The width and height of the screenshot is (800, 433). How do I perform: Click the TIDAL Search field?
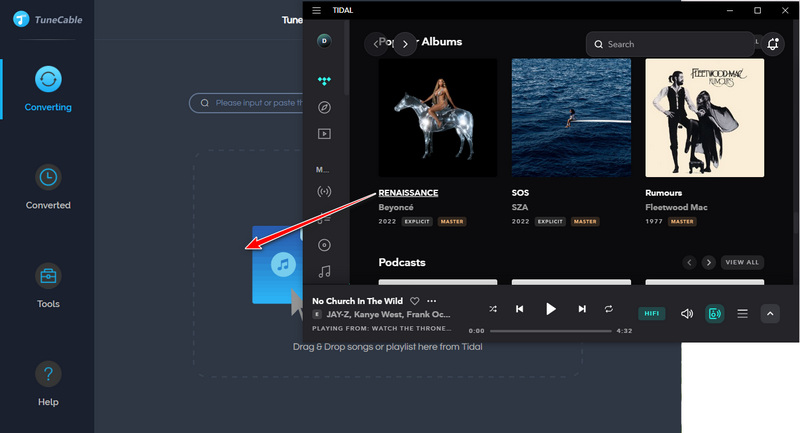[670, 44]
